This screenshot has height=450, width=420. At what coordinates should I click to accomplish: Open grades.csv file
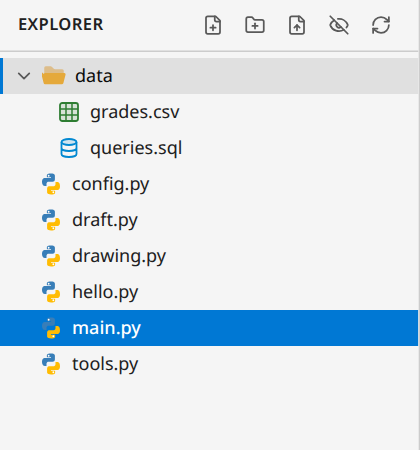click(x=135, y=112)
